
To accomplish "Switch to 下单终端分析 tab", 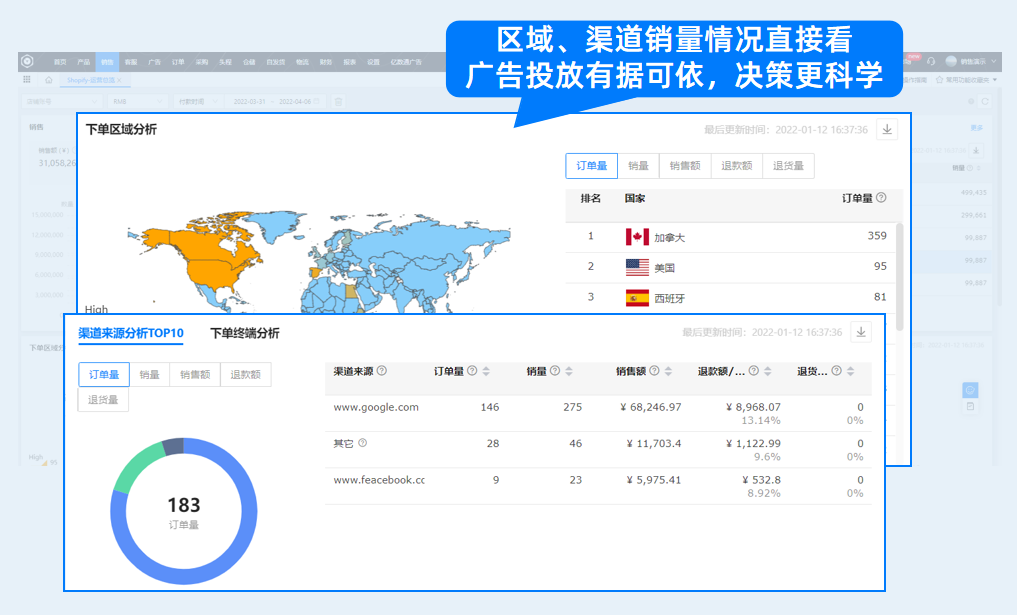I will pos(245,333).
